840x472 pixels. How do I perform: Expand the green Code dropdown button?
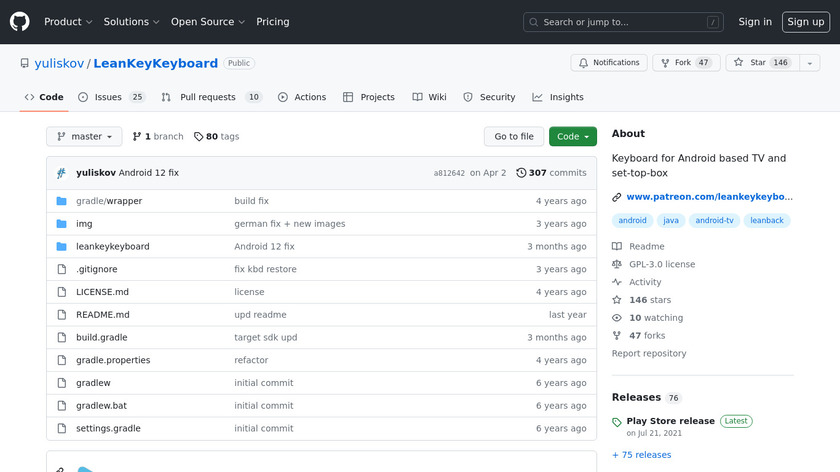click(x=572, y=137)
